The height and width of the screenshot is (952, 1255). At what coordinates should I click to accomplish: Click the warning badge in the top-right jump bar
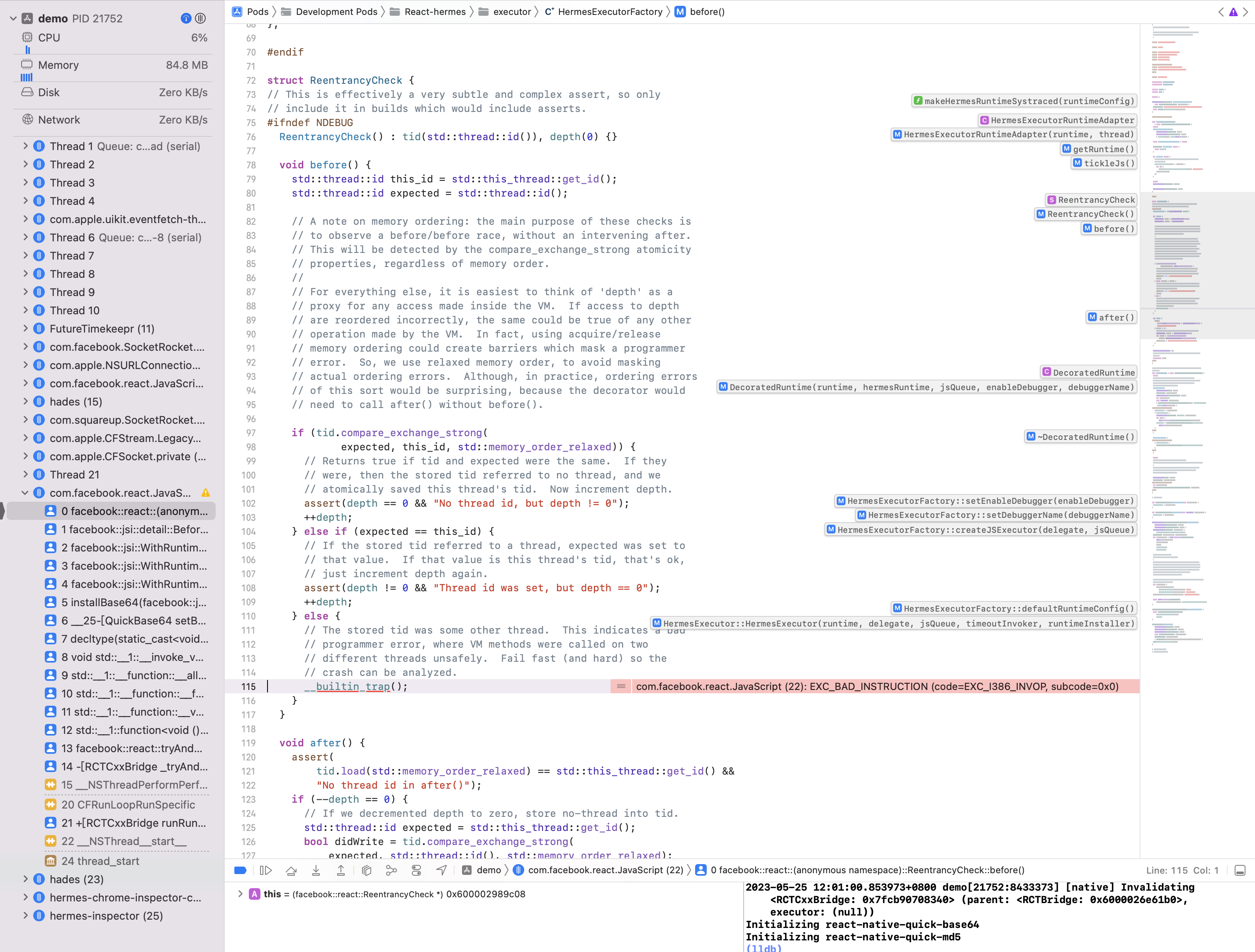(1233, 11)
